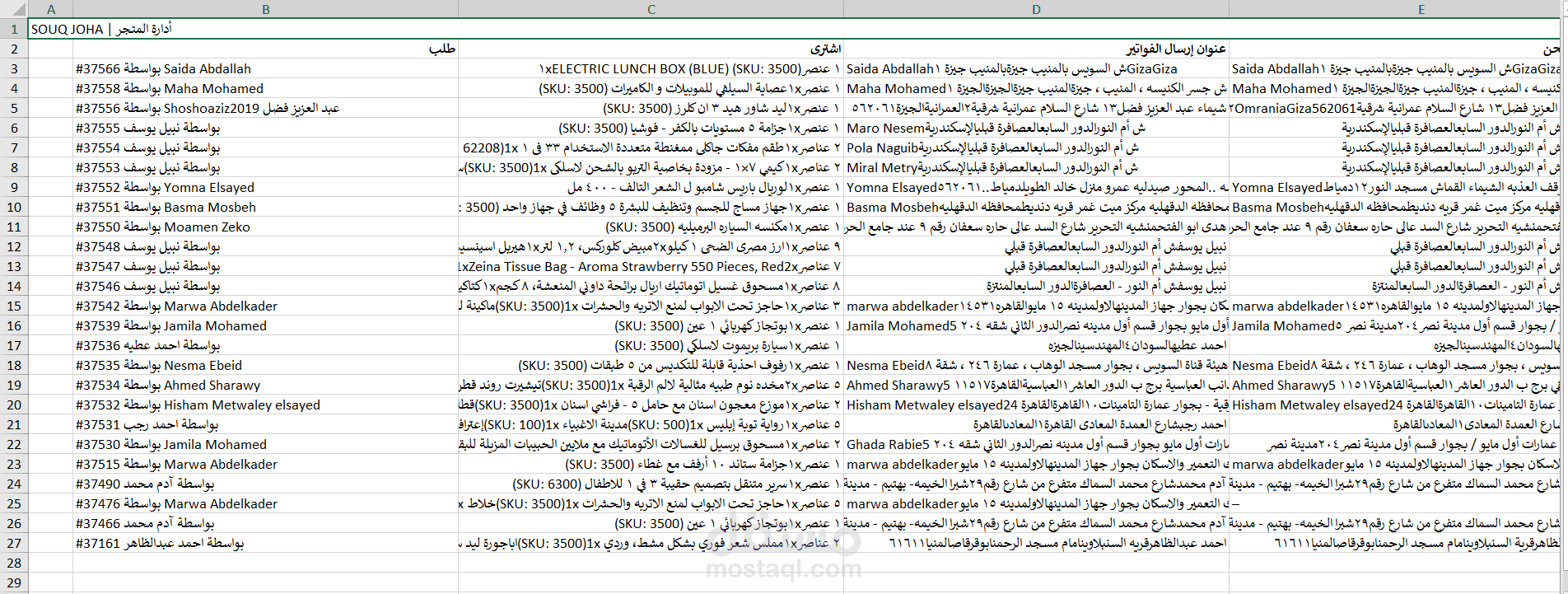Select order #37490 cell

[x=265, y=484]
